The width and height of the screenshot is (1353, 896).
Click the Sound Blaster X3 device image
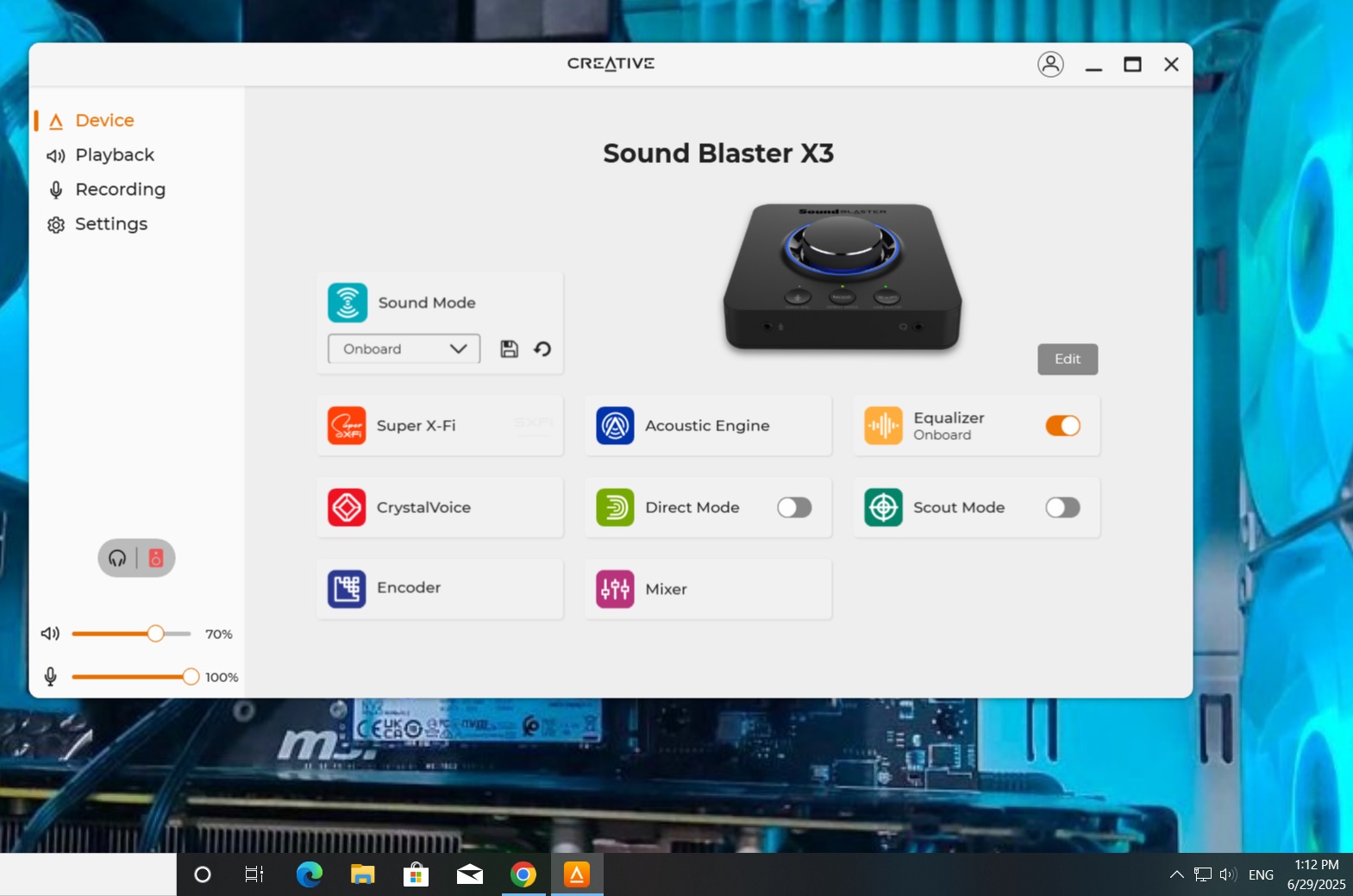pos(842,277)
